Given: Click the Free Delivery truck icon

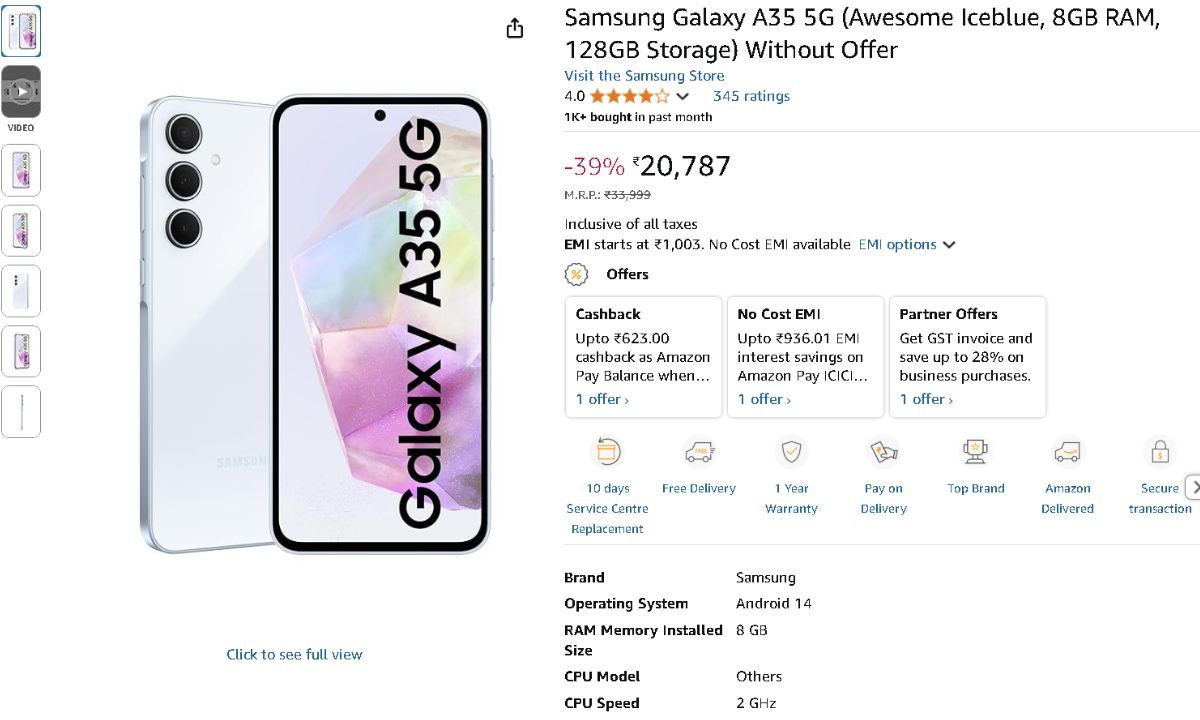Looking at the screenshot, I should [699, 453].
